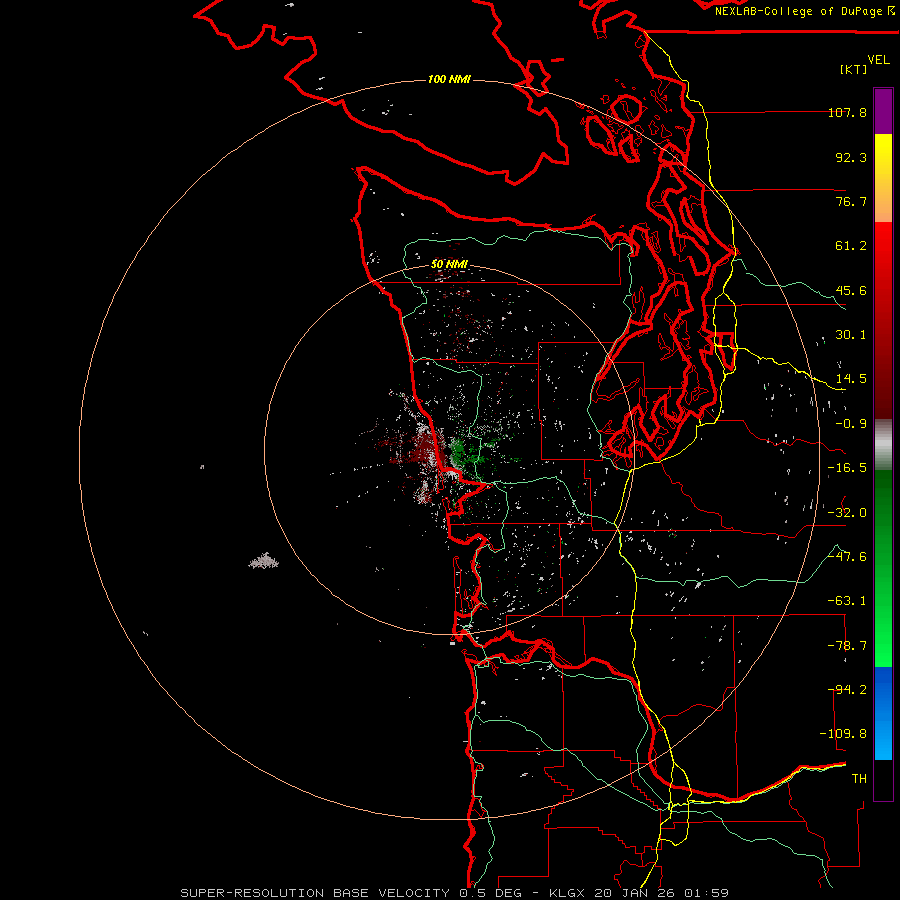Click the gray near-zero segment of color bar
This screenshot has height=900, width=900.
tap(883, 444)
